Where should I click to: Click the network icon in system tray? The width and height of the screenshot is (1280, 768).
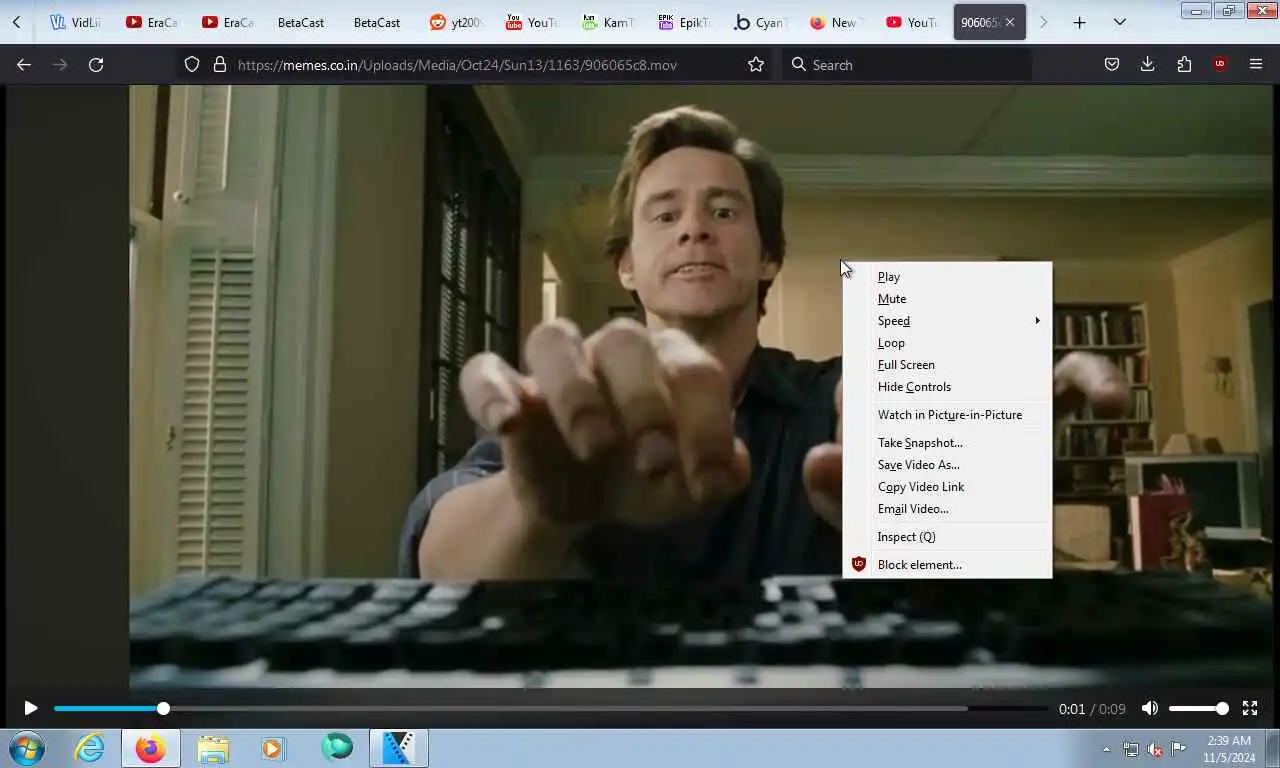pos(1131,749)
